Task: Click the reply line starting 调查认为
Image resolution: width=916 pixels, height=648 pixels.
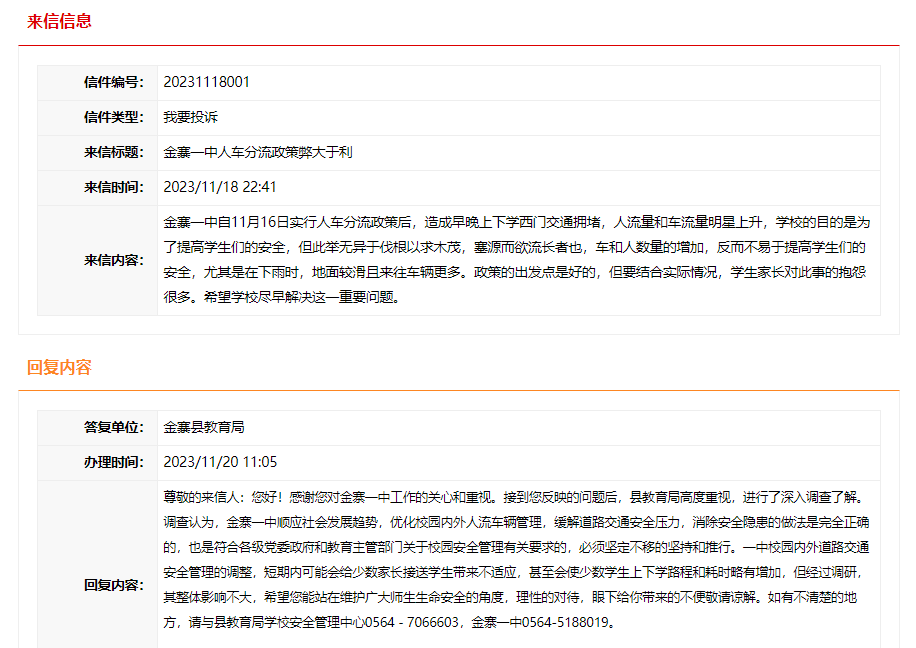Action: [x=516, y=522]
